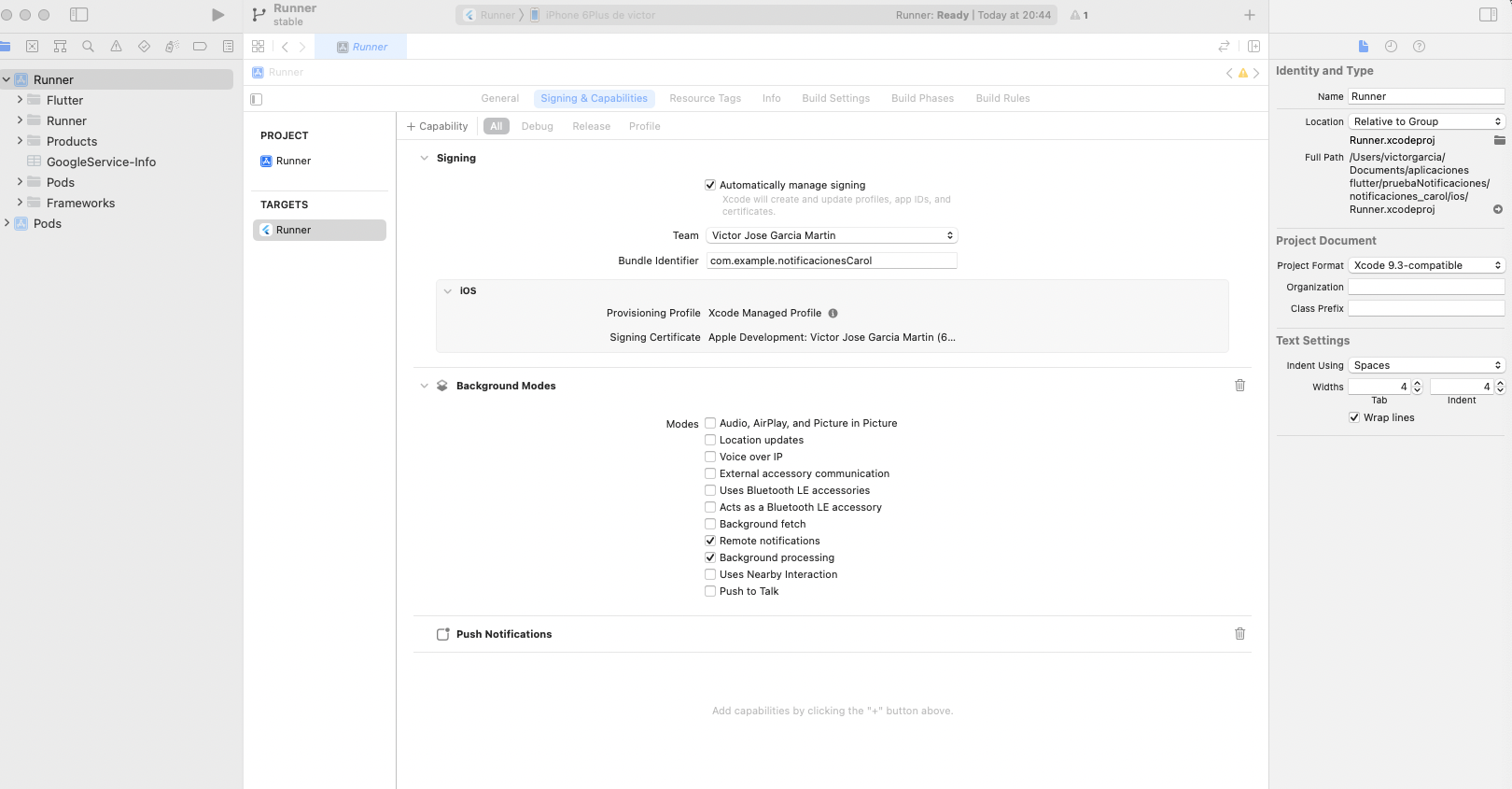The height and width of the screenshot is (789, 1512).
Task: Delete the Push Notifications capability
Action: point(1239,634)
